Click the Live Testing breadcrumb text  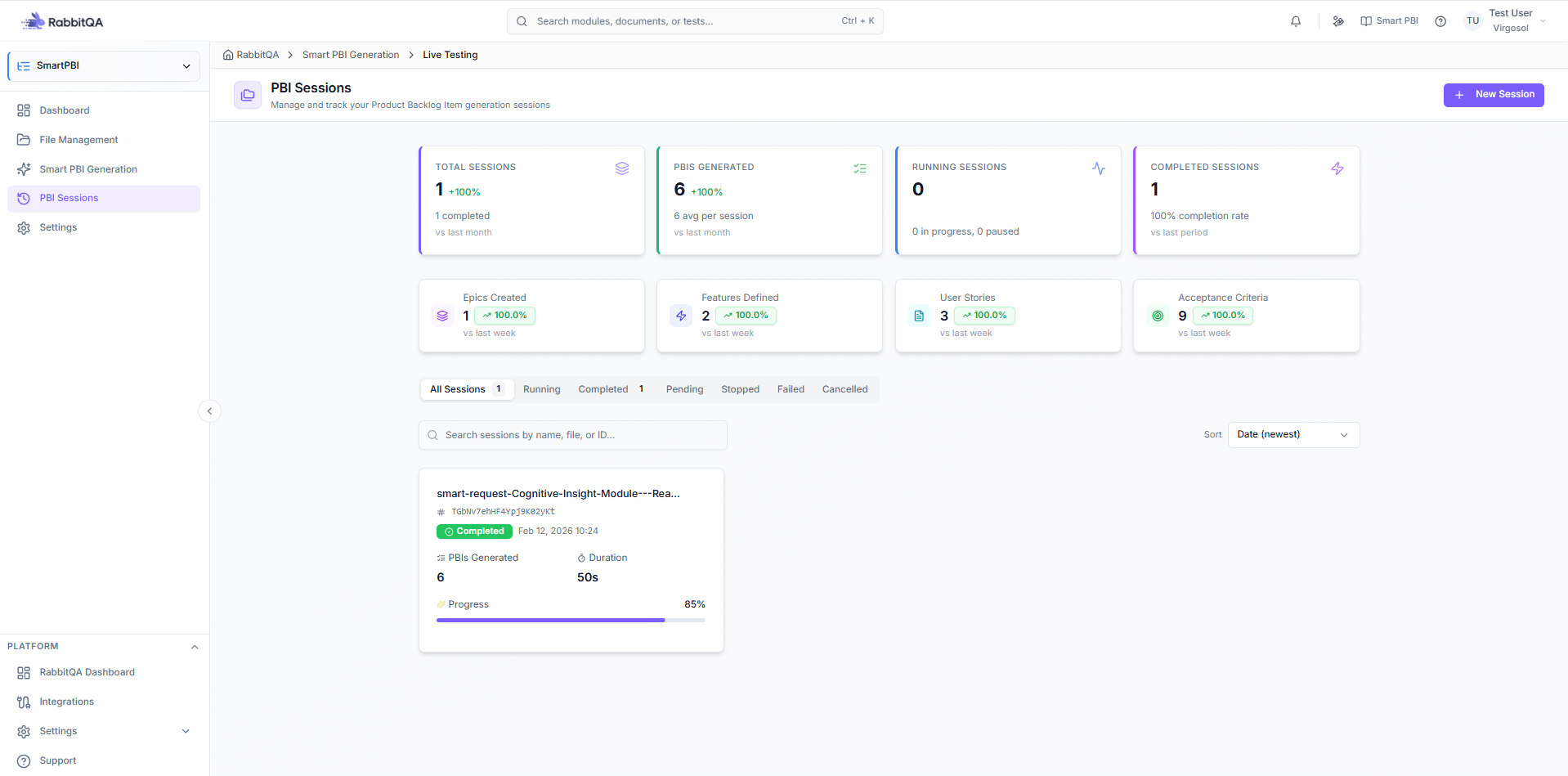point(450,55)
